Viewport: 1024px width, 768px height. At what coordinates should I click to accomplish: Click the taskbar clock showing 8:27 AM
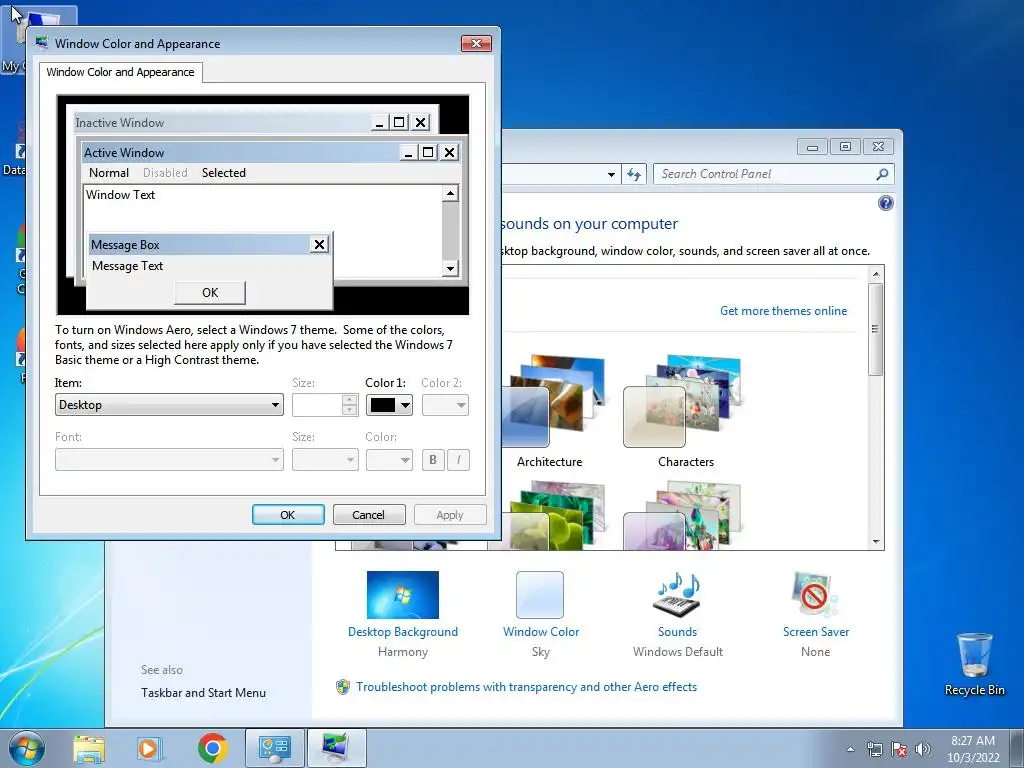(973, 748)
